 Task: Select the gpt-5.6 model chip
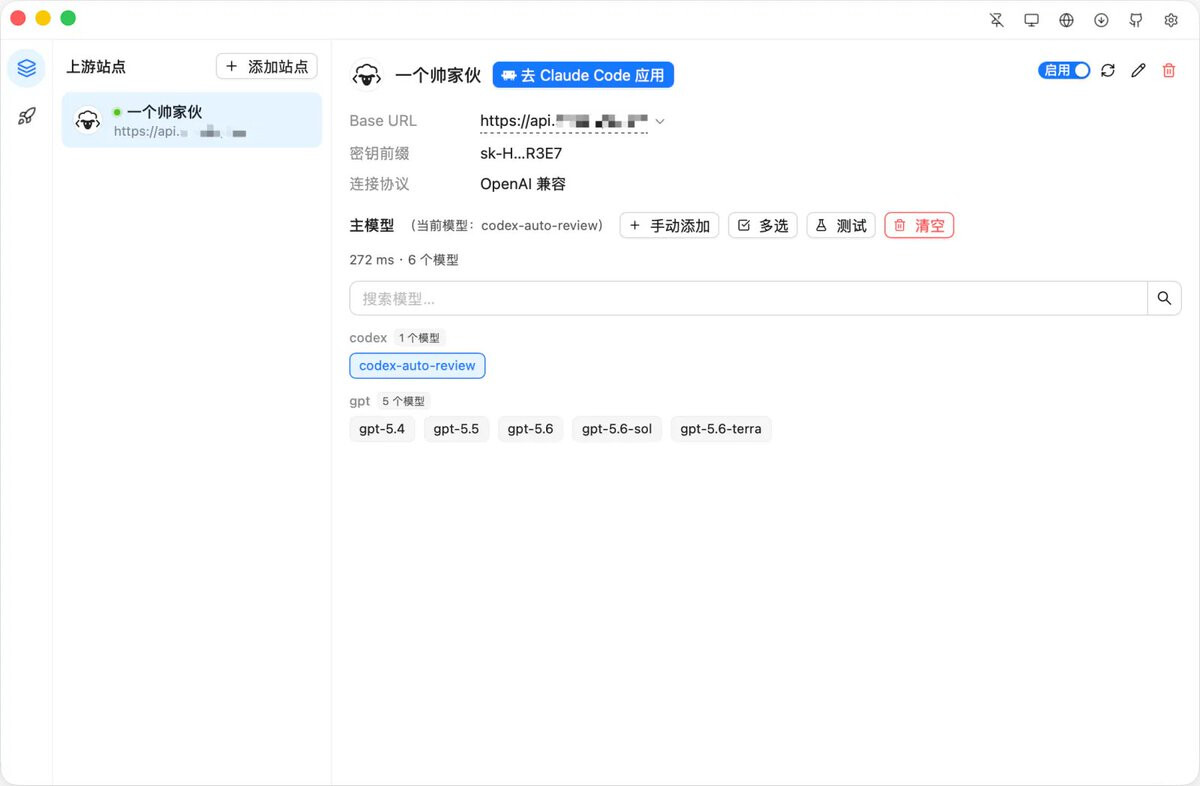(x=530, y=429)
